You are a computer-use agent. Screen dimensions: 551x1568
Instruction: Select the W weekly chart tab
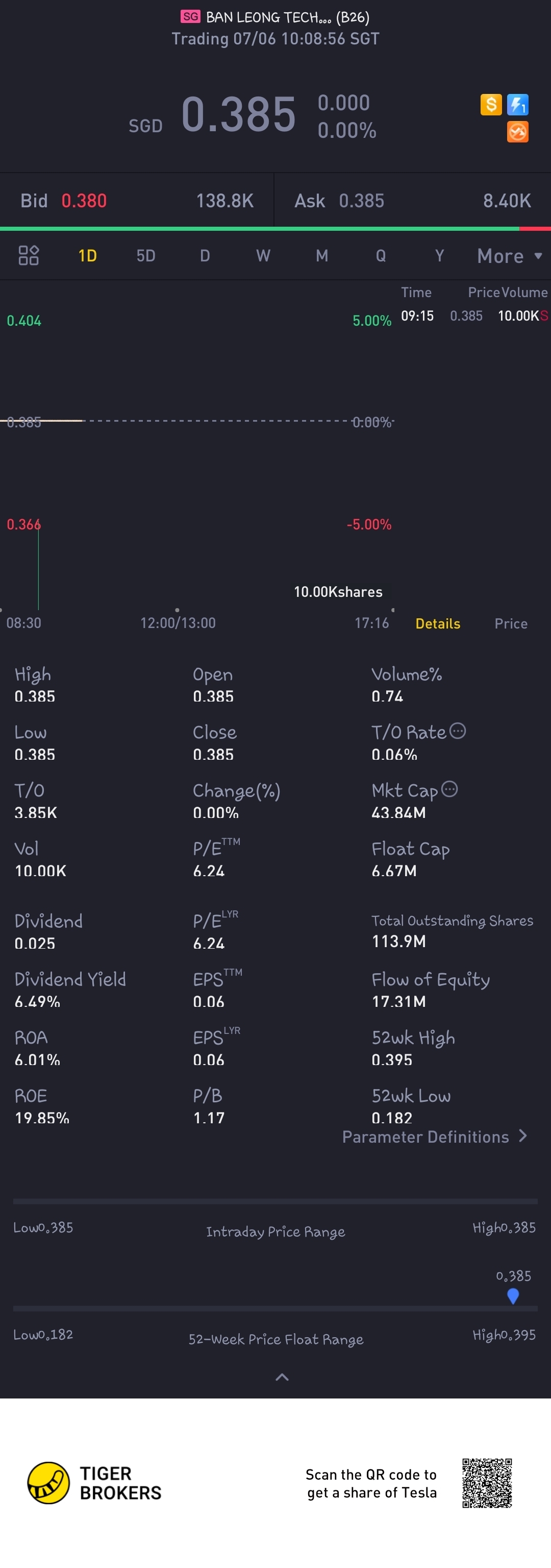263,256
